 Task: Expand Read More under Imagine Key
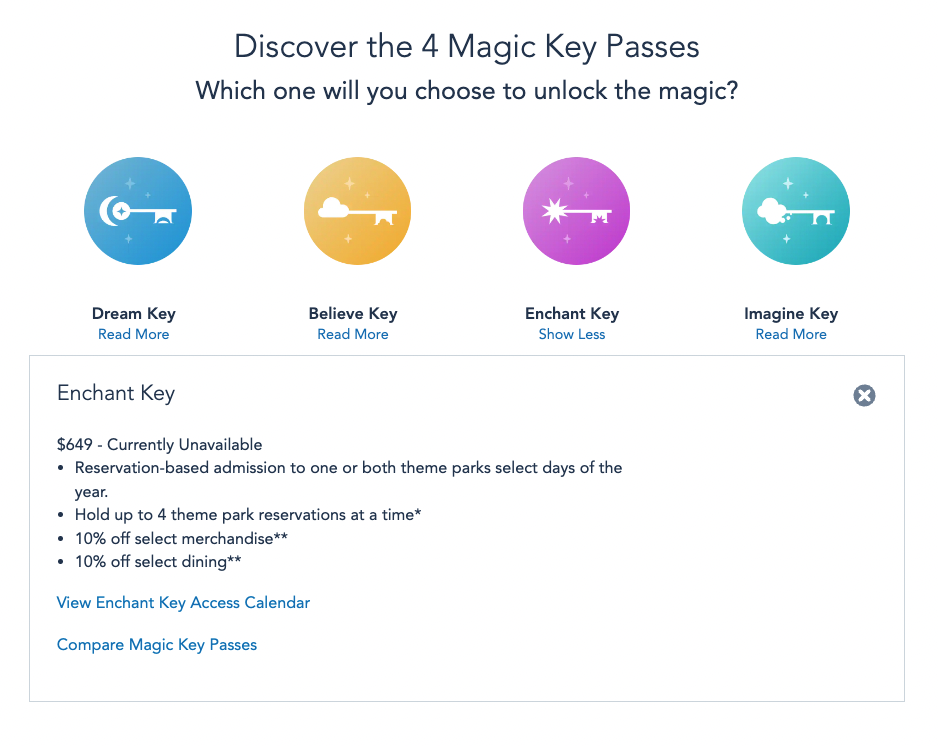pyautogui.click(x=791, y=334)
